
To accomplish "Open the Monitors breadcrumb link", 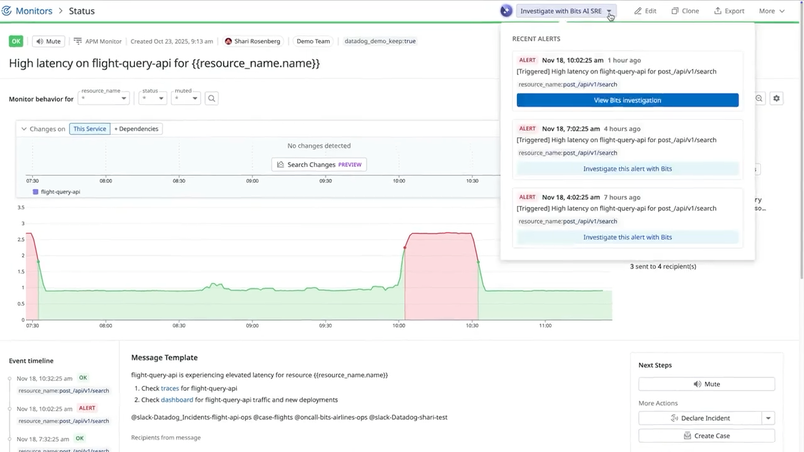I will [x=34, y=11].
